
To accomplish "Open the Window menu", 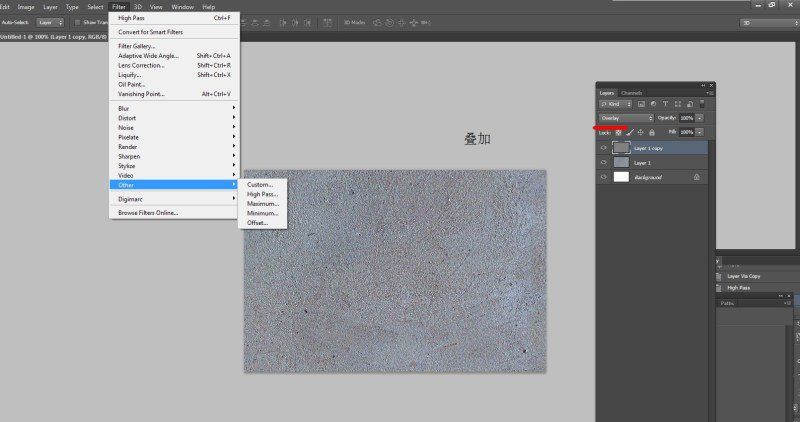I will (x=183, y=7).
